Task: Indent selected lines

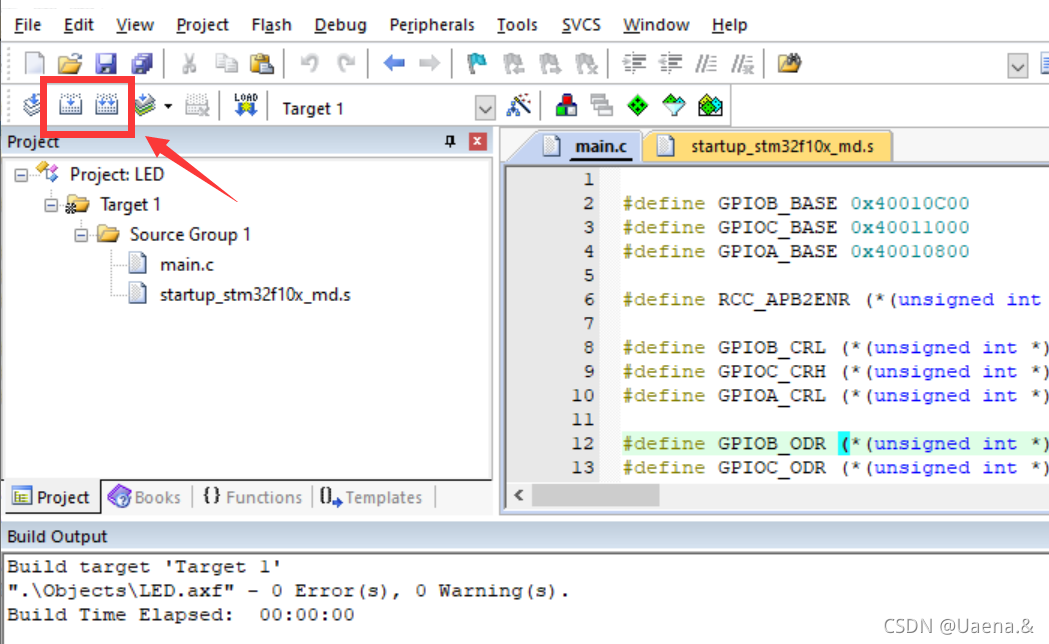Action: [634, 64]
